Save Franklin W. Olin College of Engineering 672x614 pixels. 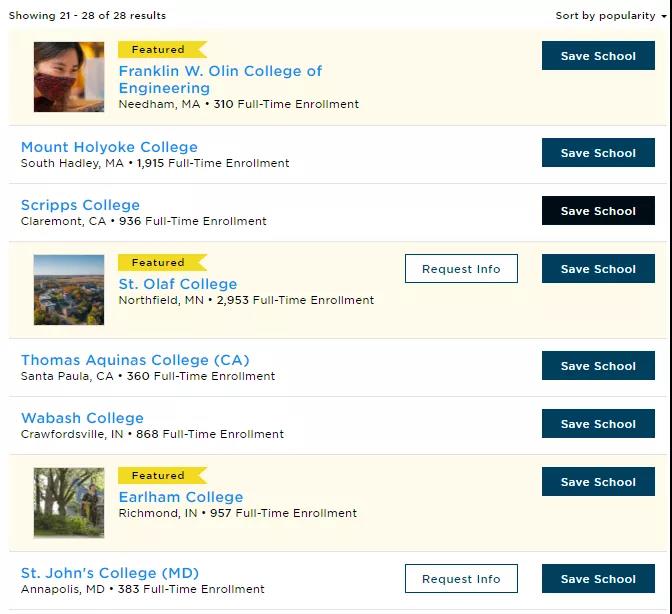point(598,56)
